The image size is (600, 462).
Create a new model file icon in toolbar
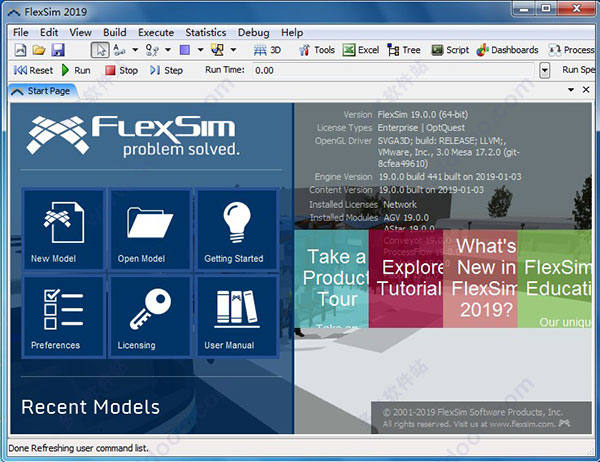tap(20, 50)
